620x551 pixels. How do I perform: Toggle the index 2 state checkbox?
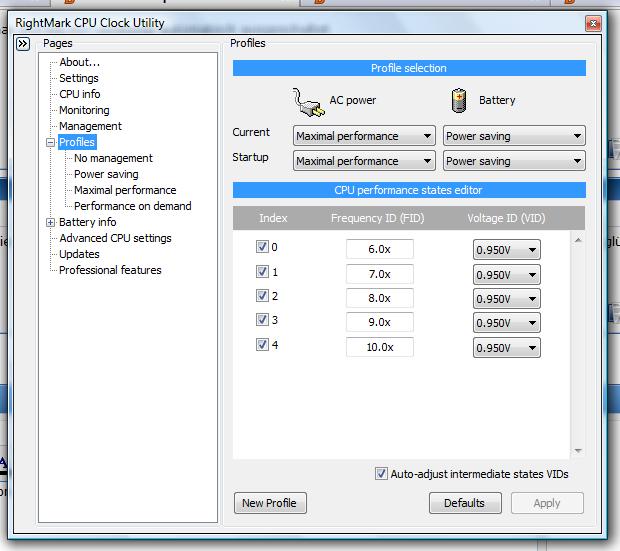click(262, 295)
